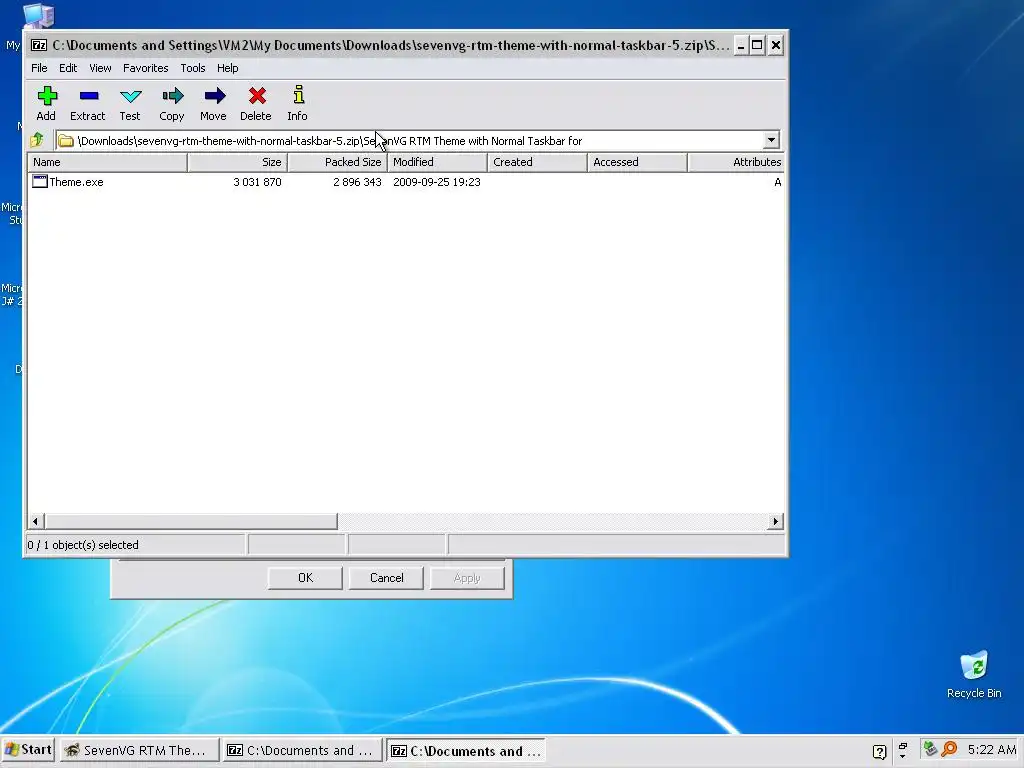Viewport: 1024px width, 768px height.
Task: Click the network tray icon
Action: pyautogui.click(x=930, y=748)
